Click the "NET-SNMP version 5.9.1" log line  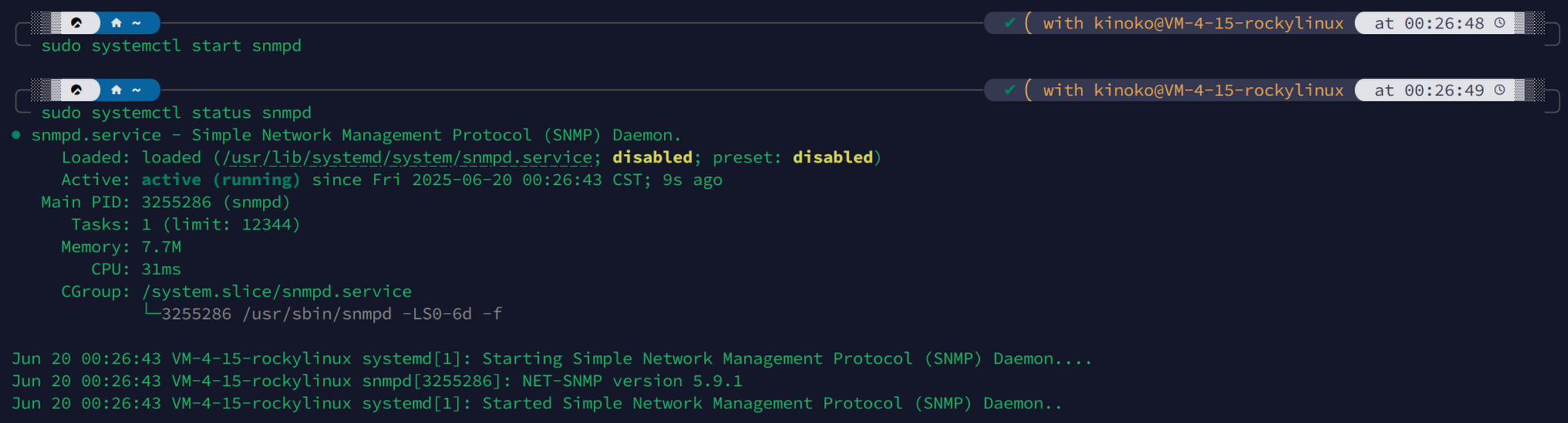(x=632, y=381)
